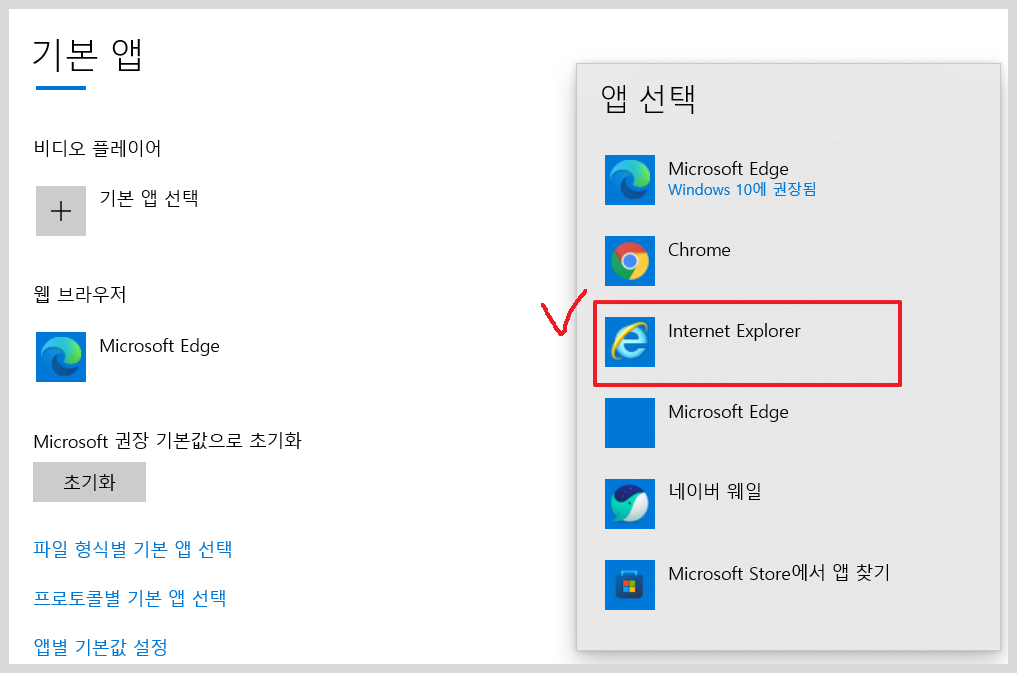The image size is (1017, 673).
Task: Choose Internet Explorer text in app list
Action: coord(734,331)
